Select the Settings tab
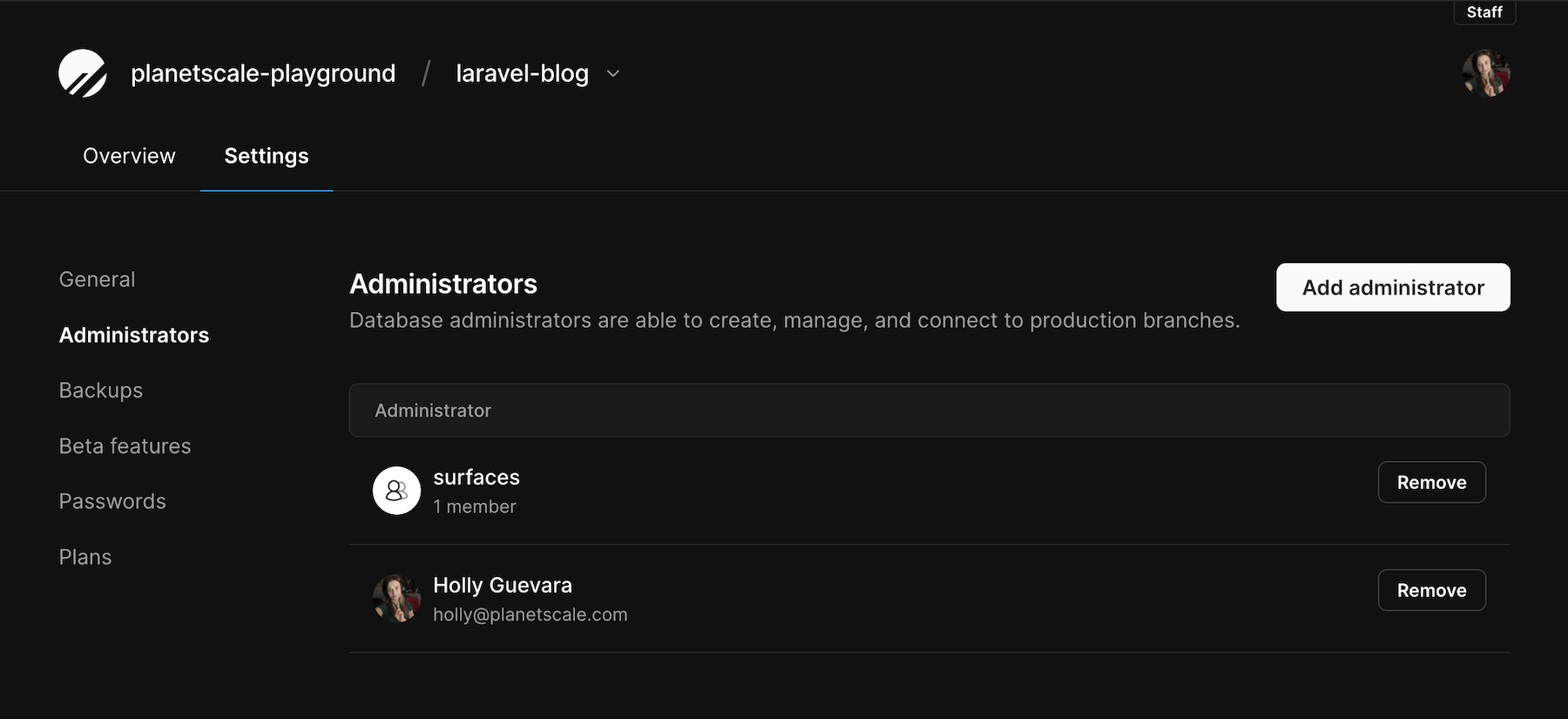 pyautogui.click(x=266, y=156)
